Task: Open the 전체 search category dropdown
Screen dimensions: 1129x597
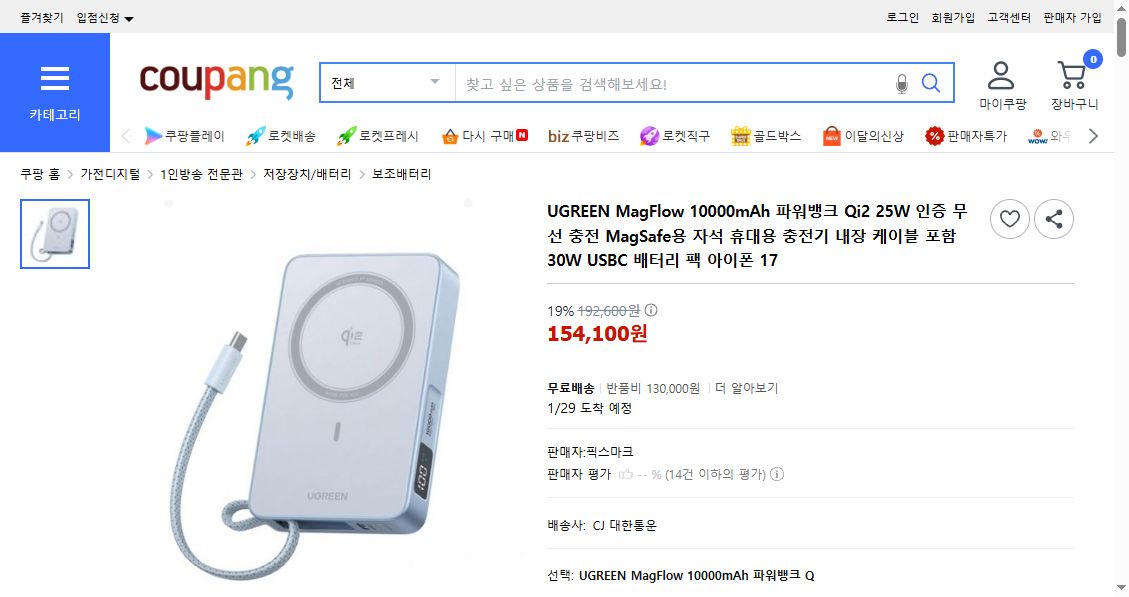Action: [387, 82]
